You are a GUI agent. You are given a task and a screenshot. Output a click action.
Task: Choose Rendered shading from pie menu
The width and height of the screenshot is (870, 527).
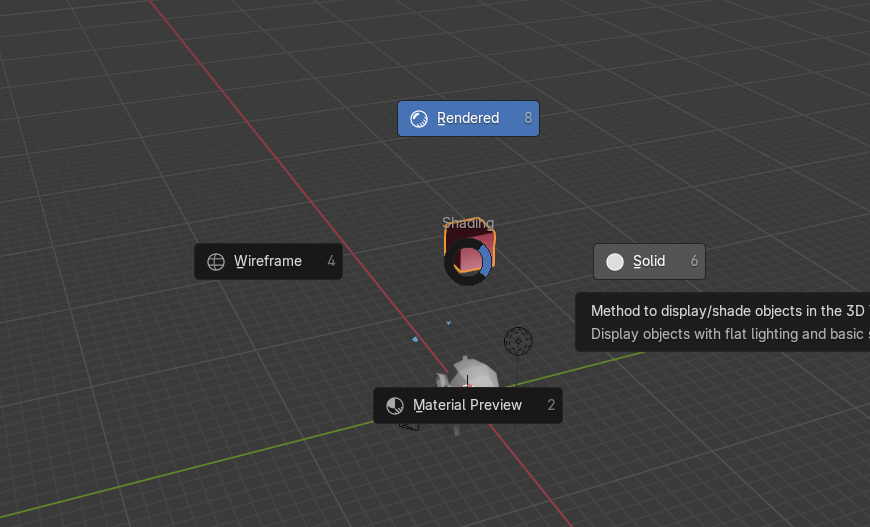coord(468,118)
